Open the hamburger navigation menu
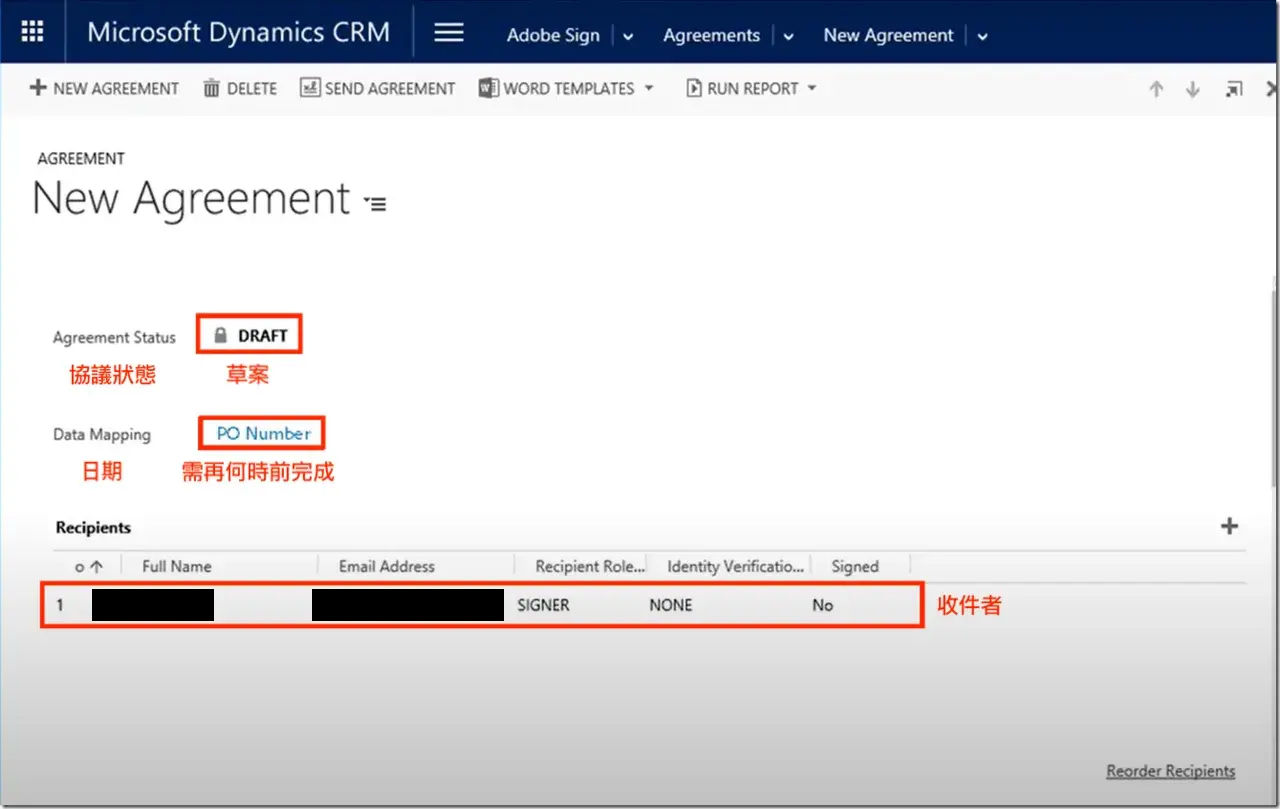The height and width of the screenshot is (809, 1280). click(449, 33)
